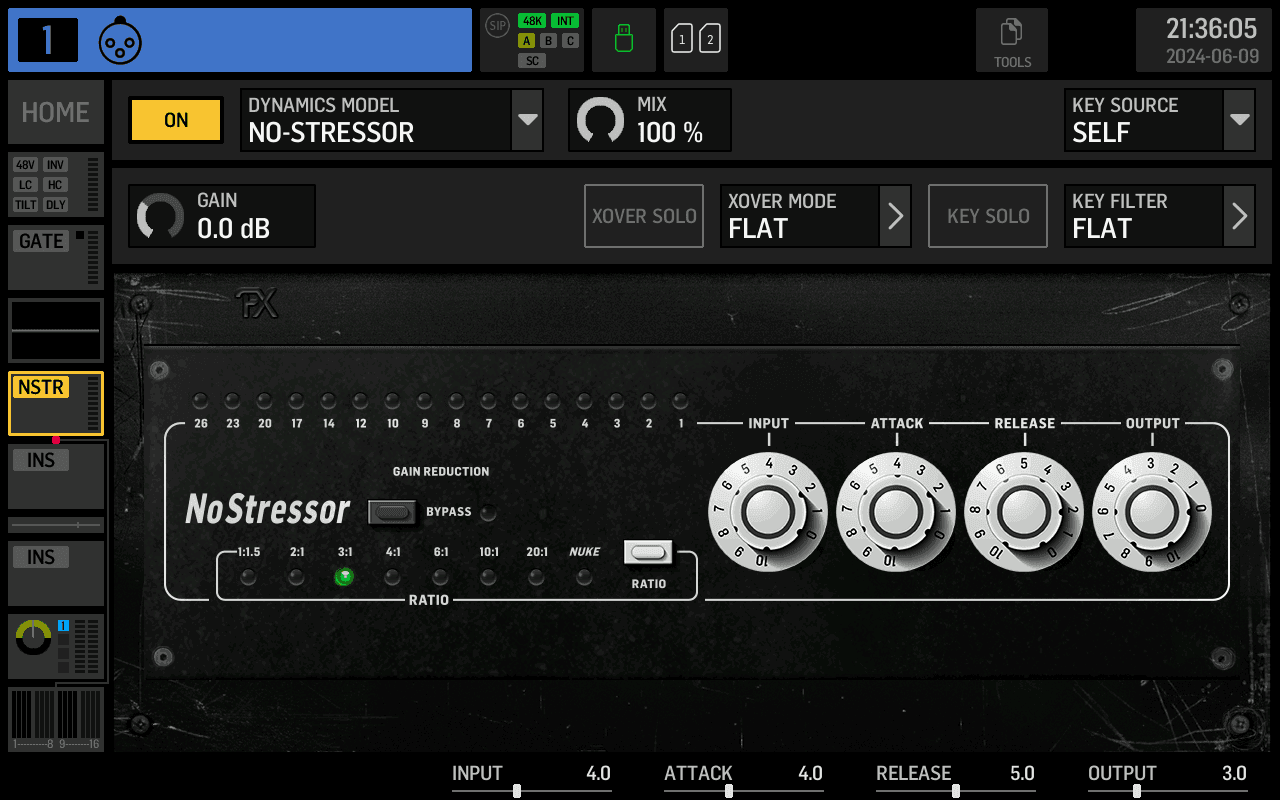
Task: Select the 2:1 ratio LED
Action: (x=296, y=577)
